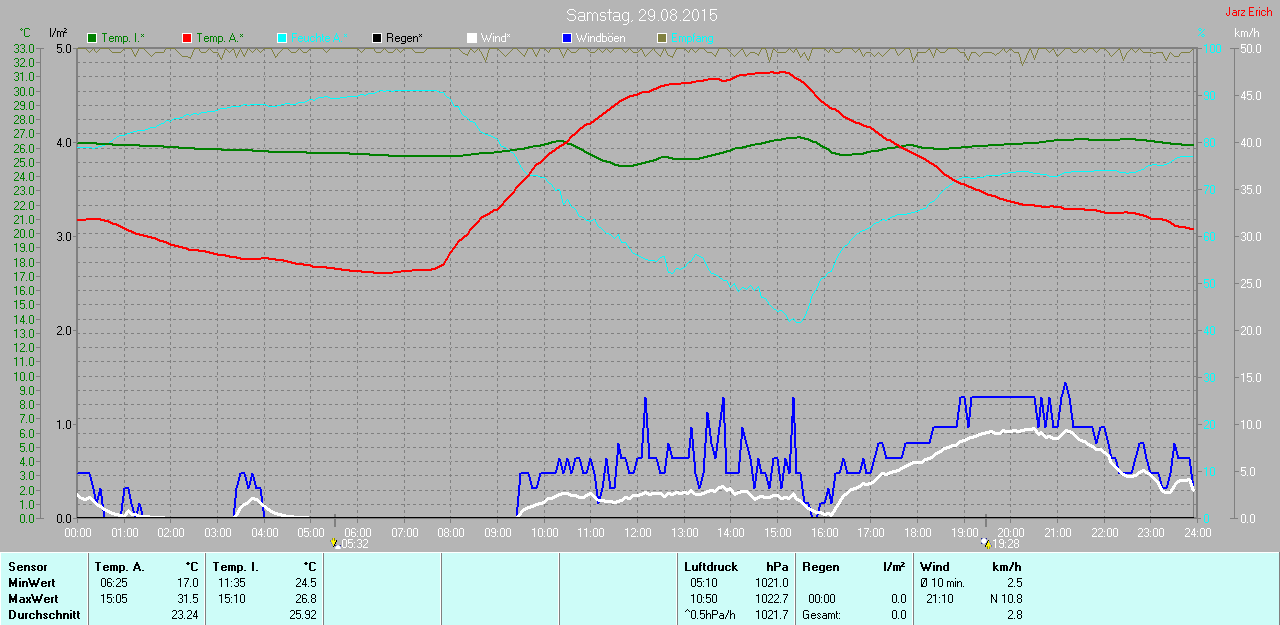
Task: Click the 24:00 label on the time axis
Action: [1197, 532]
